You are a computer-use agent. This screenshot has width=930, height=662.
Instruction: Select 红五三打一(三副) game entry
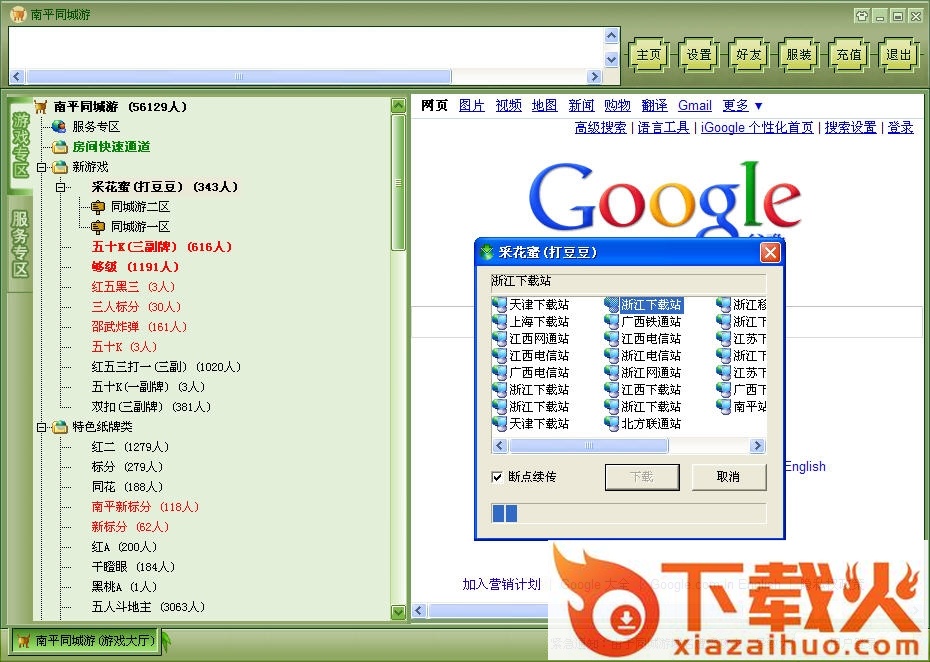tap(166, 367)
